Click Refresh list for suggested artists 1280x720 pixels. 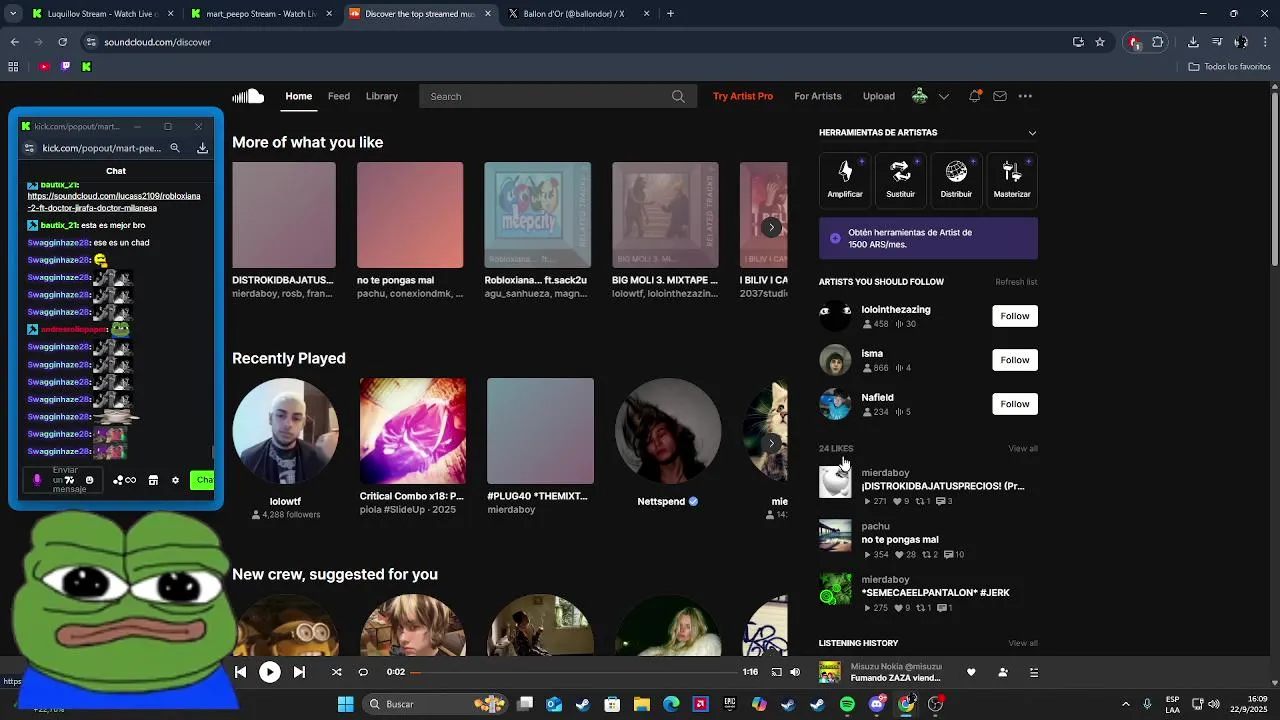point(1016,282)
